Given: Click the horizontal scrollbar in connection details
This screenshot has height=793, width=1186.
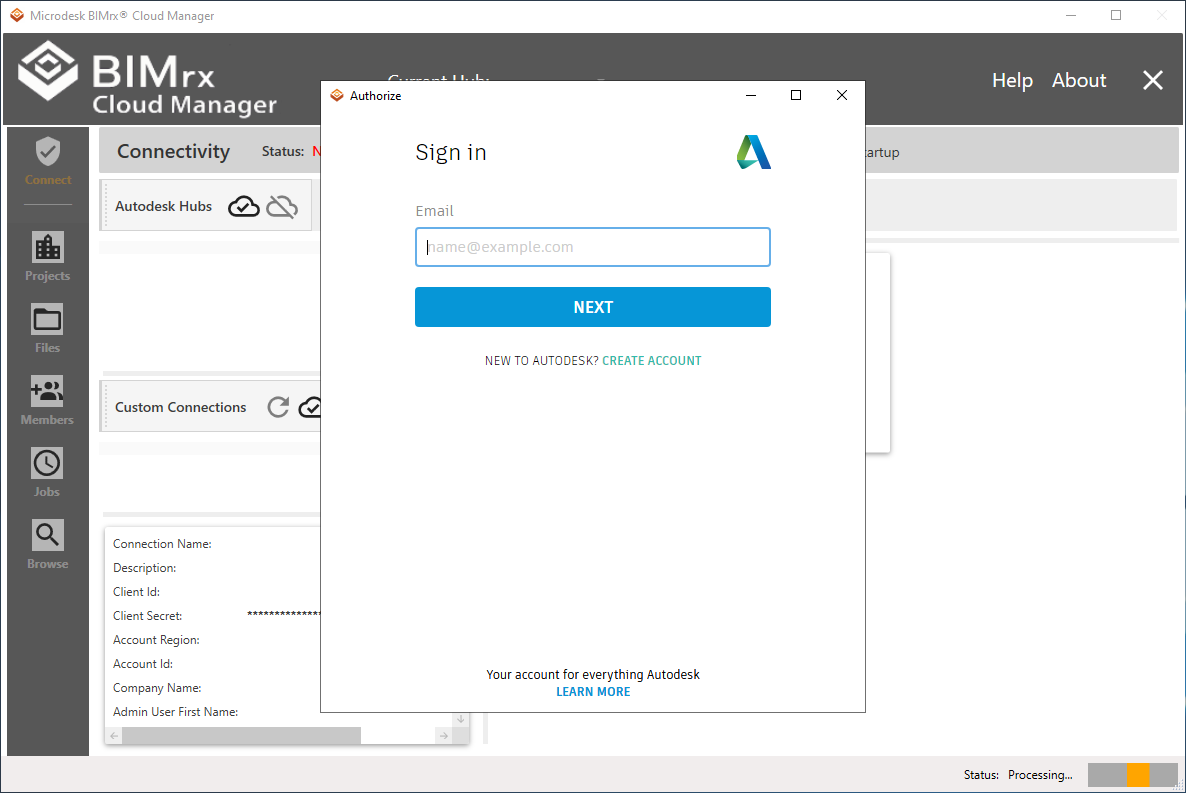Looking at the screenshot, I should pyautogui.click(x=241, y=735).
